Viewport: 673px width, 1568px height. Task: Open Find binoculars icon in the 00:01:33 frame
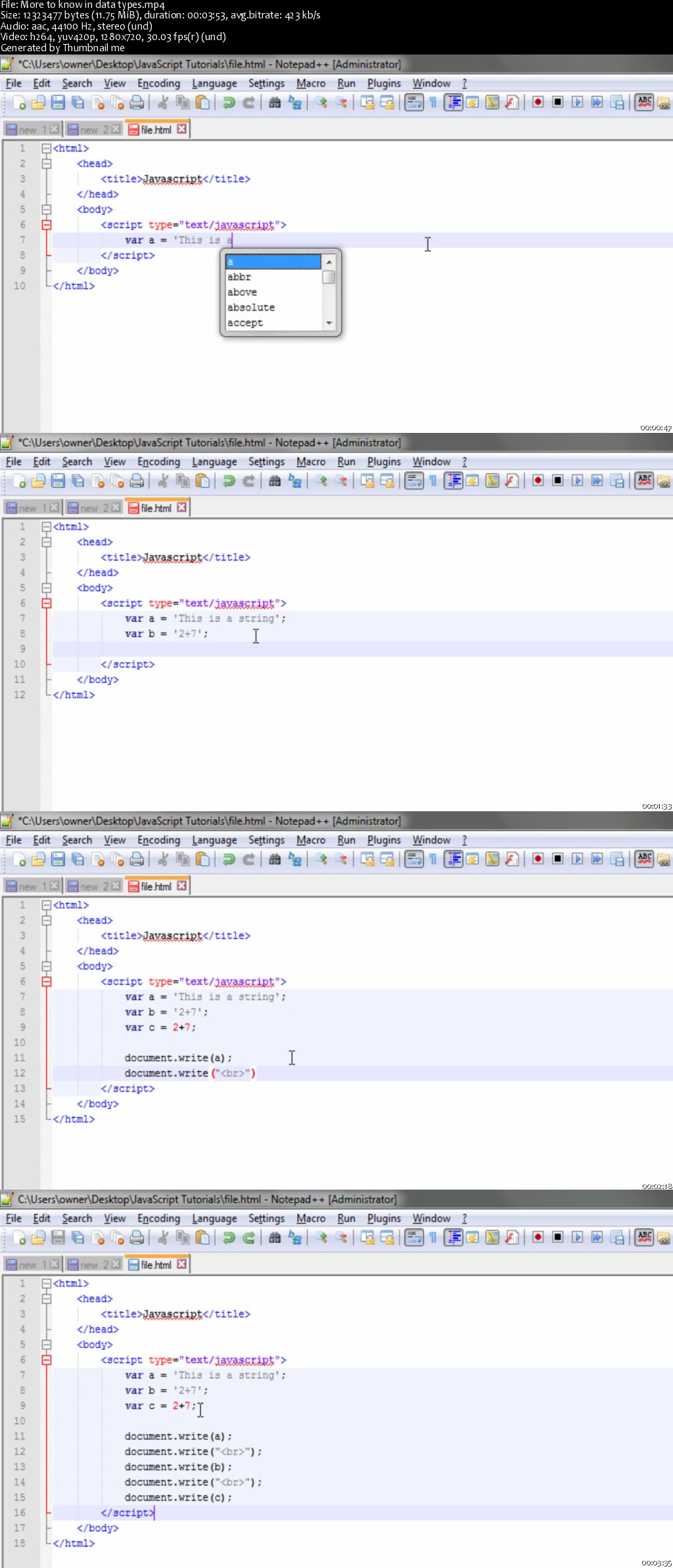pyautogui.click(x=275, y=481)
